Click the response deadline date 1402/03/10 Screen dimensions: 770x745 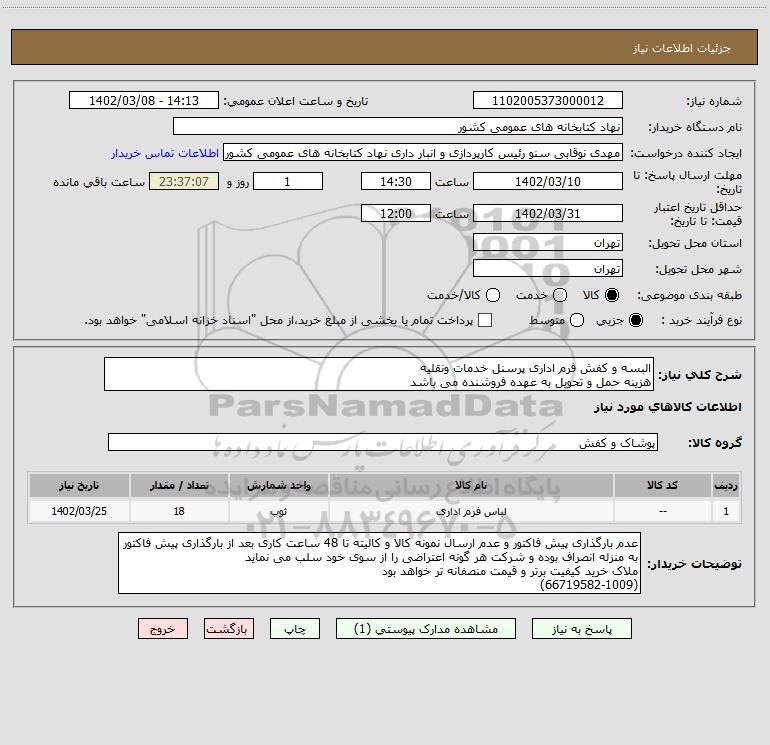click(x=548, y=181)
